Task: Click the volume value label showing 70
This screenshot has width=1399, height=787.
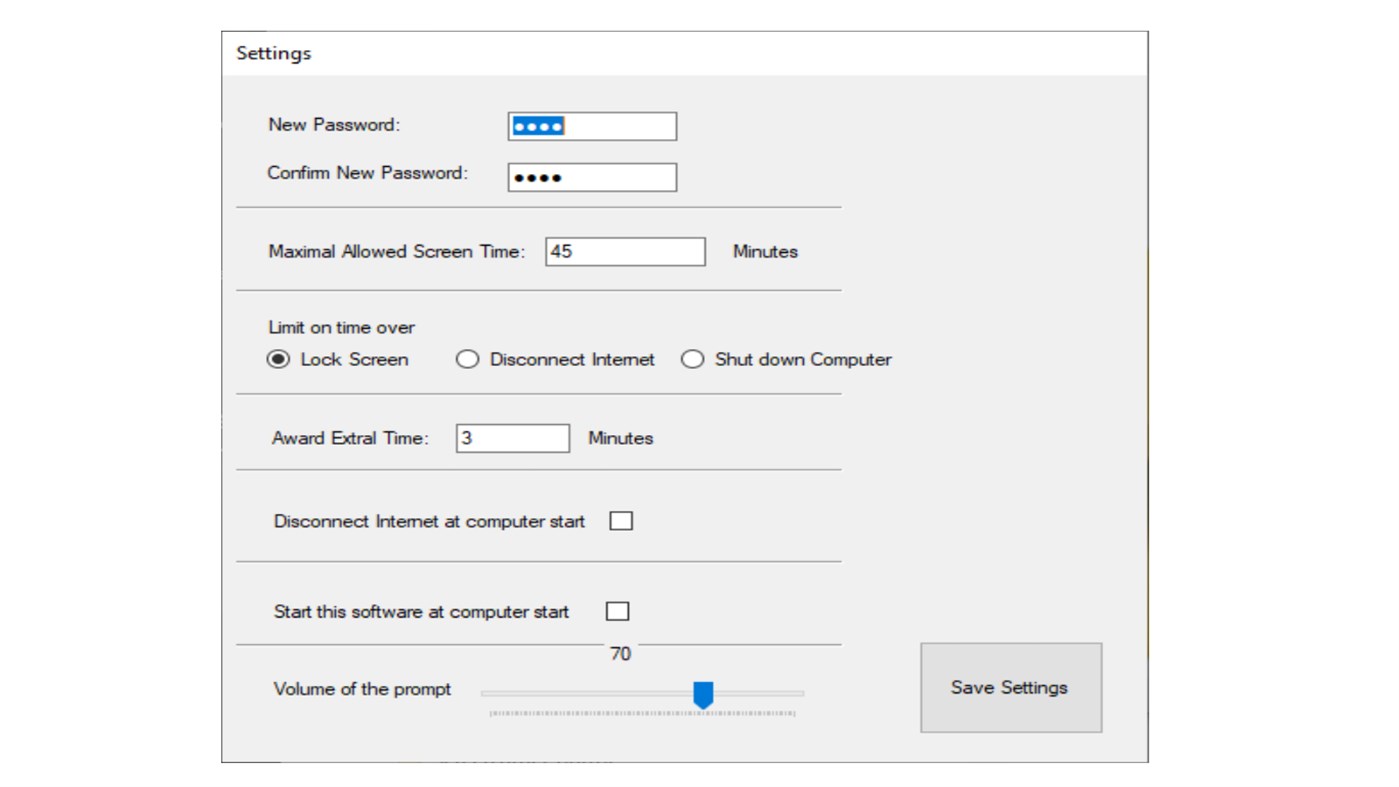Action: [620, 652]
